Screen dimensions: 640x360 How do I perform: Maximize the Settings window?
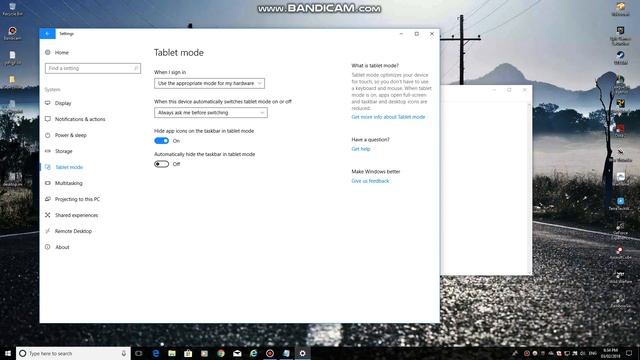(x=416, y=34)
